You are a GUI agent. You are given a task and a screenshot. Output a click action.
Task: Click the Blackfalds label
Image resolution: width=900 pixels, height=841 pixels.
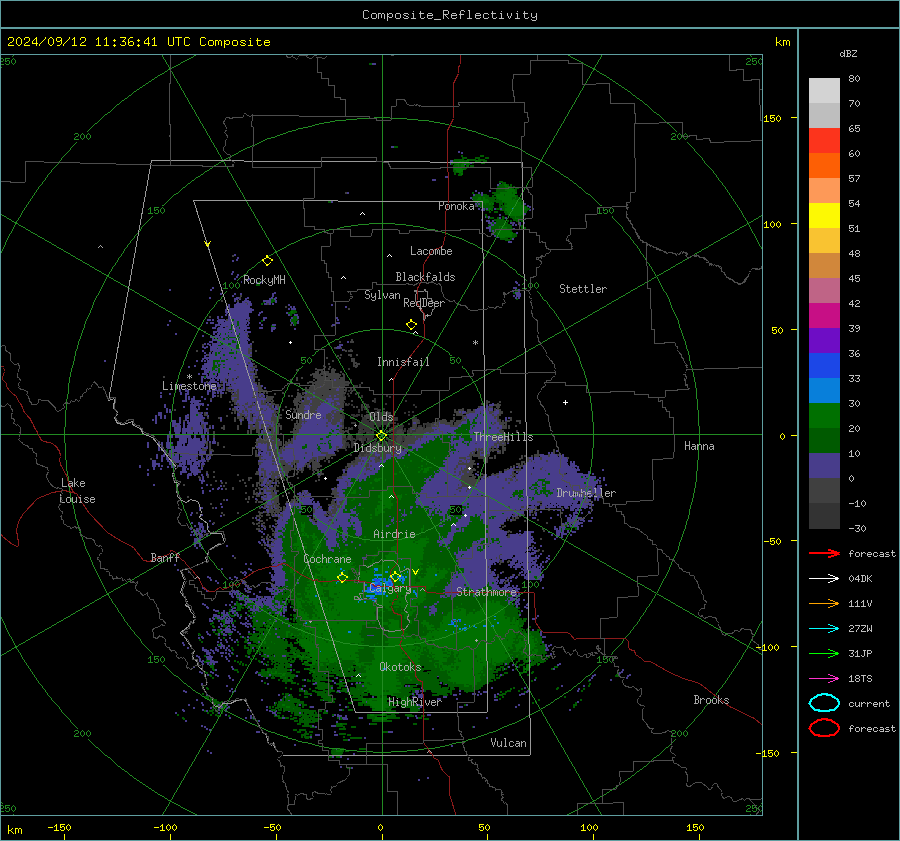pyautogui.click(x=425, y=277)
